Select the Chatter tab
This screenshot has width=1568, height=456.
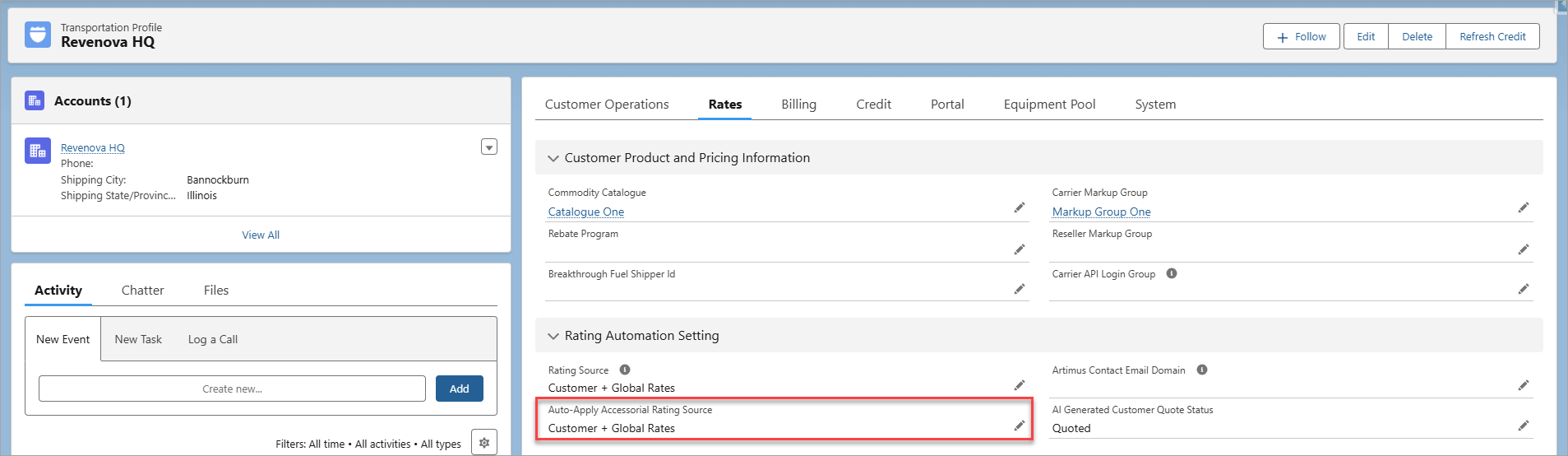(142, 291)
